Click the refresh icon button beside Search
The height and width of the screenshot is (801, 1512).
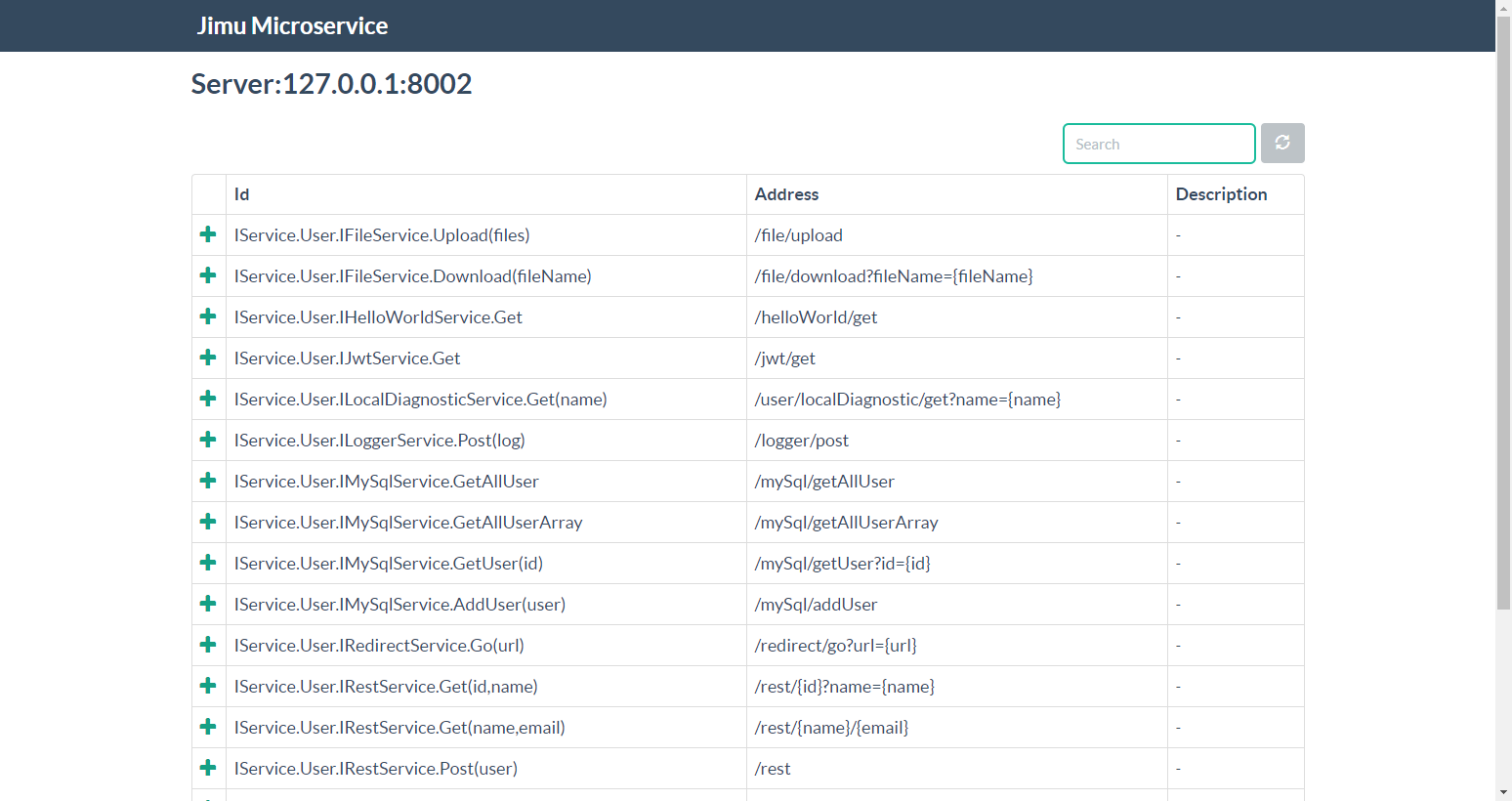click(1281, 144)
